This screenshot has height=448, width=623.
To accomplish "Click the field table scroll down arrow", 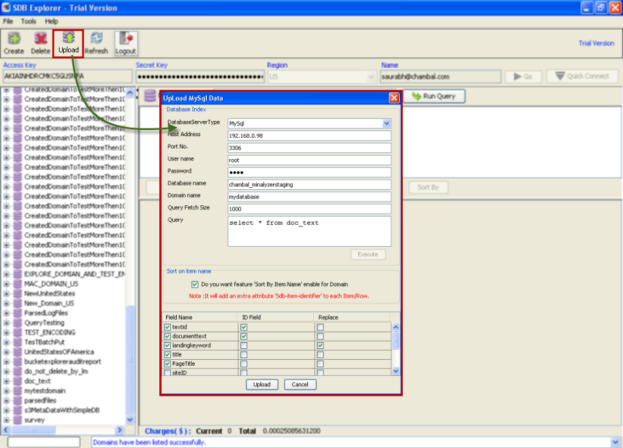I will point(396,371).
